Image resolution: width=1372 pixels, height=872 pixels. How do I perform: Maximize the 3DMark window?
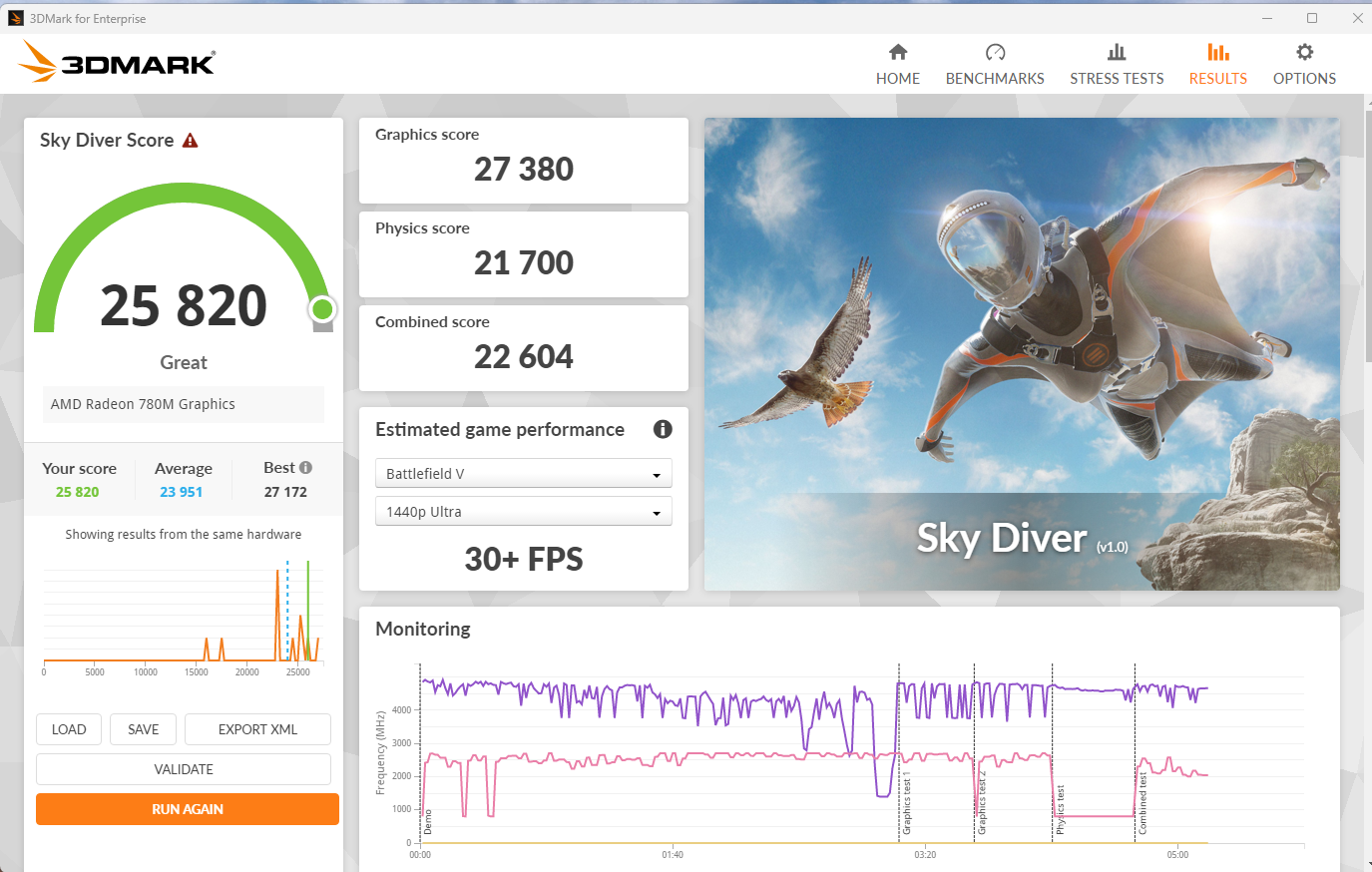[1312, 18]
